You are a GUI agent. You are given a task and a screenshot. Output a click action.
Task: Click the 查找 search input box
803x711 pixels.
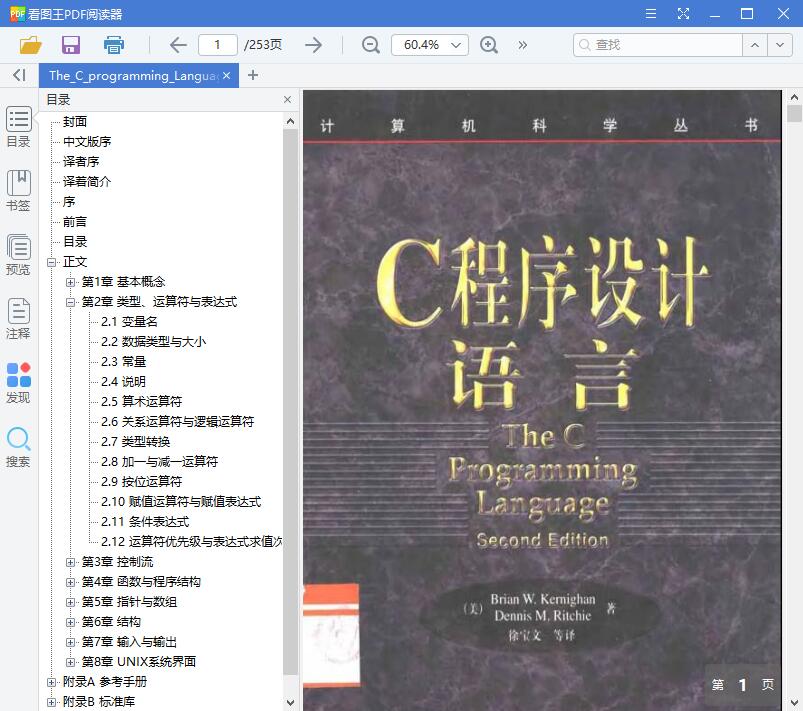pos(658,45)
